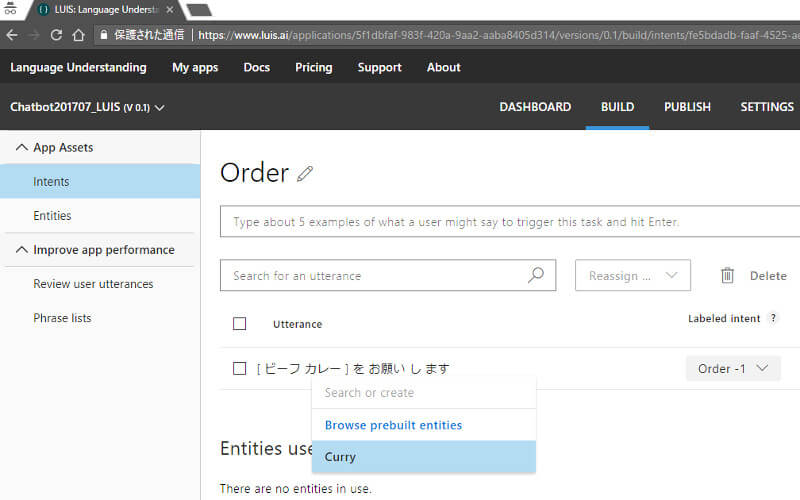The width and height of the screenshot is (800, 500).
Task: Click the Labeled intent column header
Action: (x=724, y=318)
